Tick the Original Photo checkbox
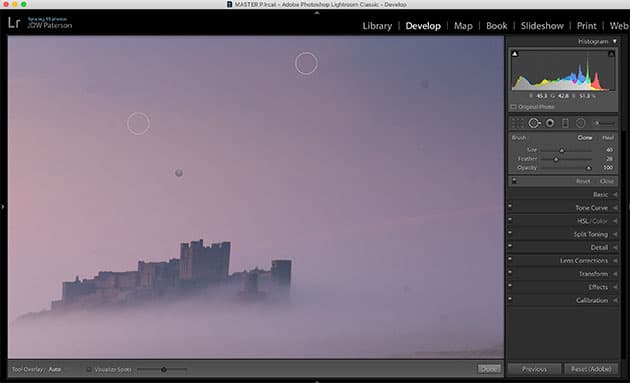This screenshot has width=630, height=383. 513,107
